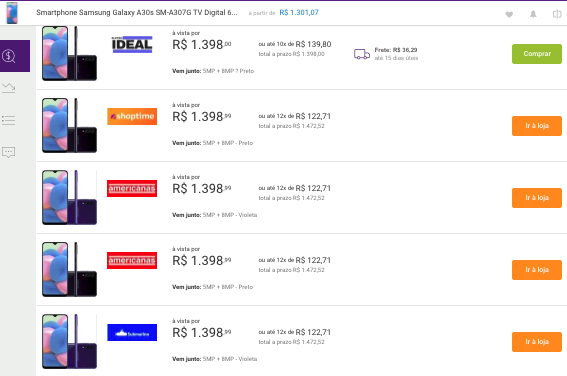The width and height of the screenshot is (567, 376).
Task: Open the reviews comment bubble icon
Action: pos(8,152)
